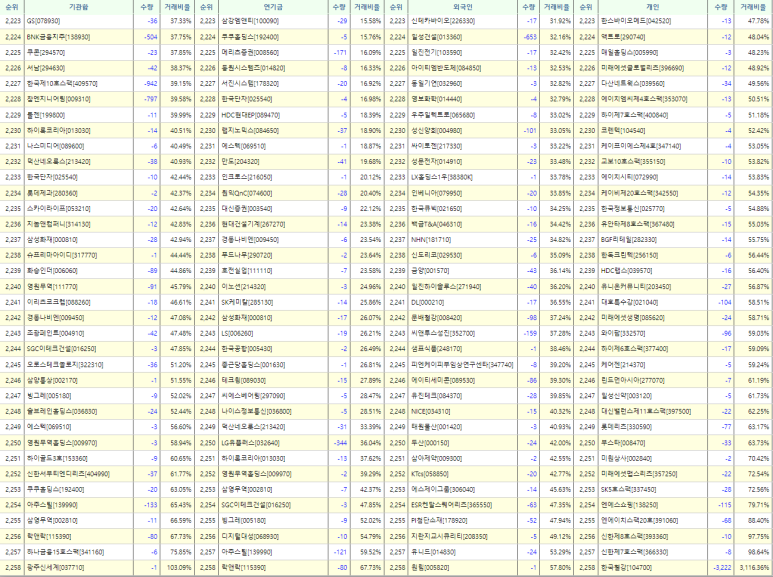This screenshot has height=577, width=773.
Task: Select the 교보10호스팩[355150] cell
Action: pyautogui.click(x=632, y=162)
